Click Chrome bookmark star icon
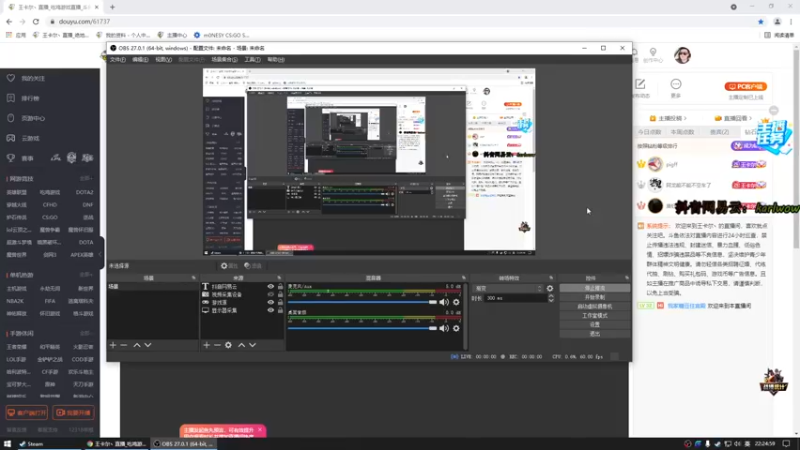The height and width of the screenshot is (450, 800). [x=761, y=21]
